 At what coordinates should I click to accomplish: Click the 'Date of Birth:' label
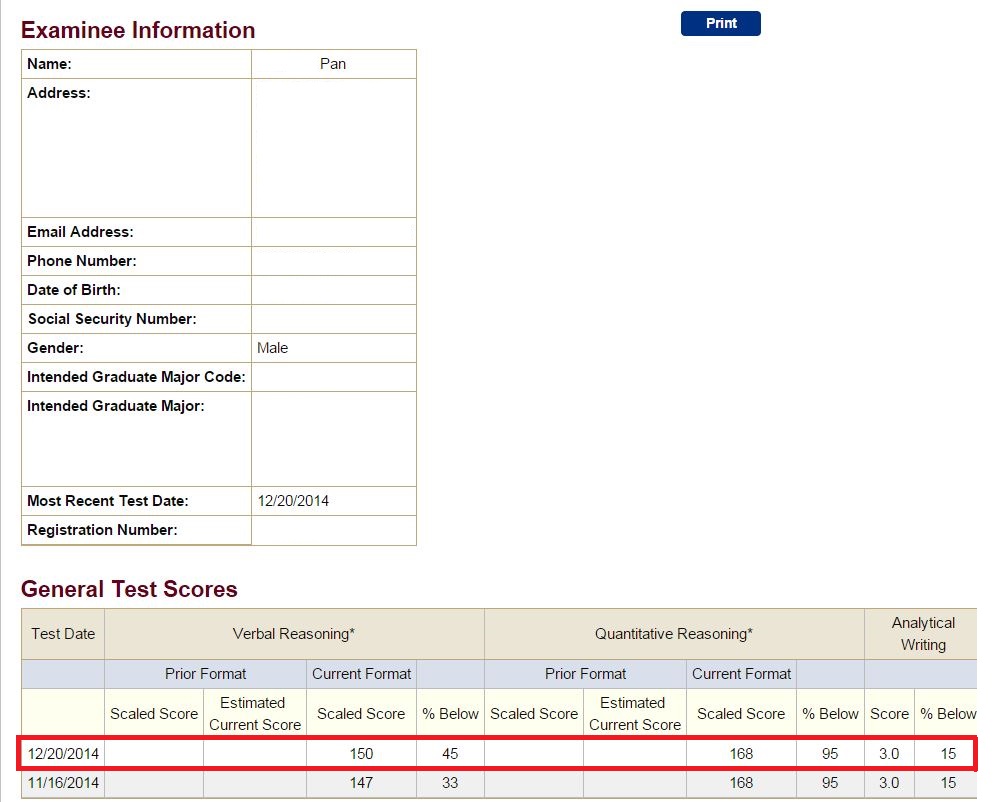[74, 290]
